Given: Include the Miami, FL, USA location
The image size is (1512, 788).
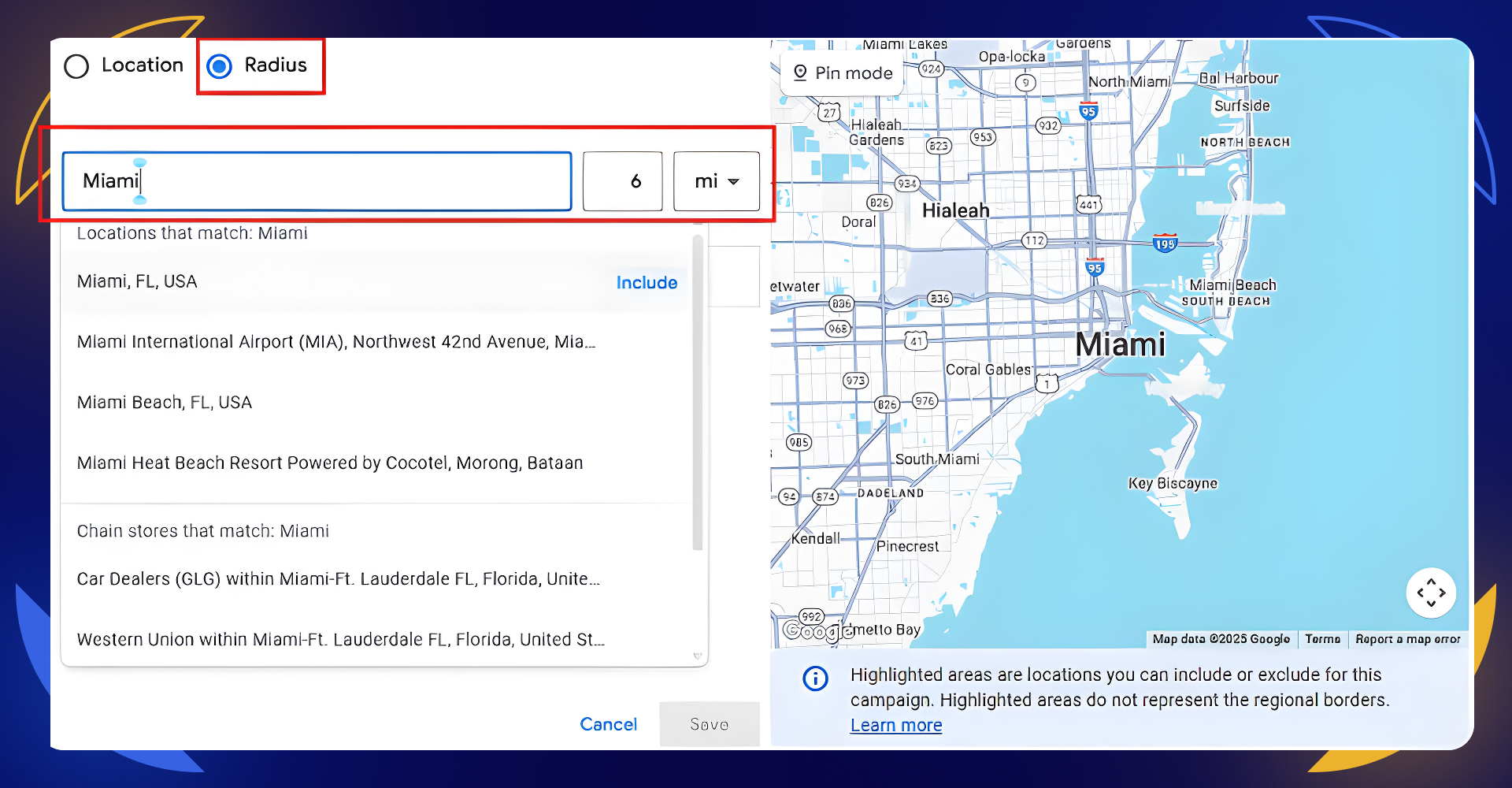Looking at the screenshot, I should click(647, 282).
